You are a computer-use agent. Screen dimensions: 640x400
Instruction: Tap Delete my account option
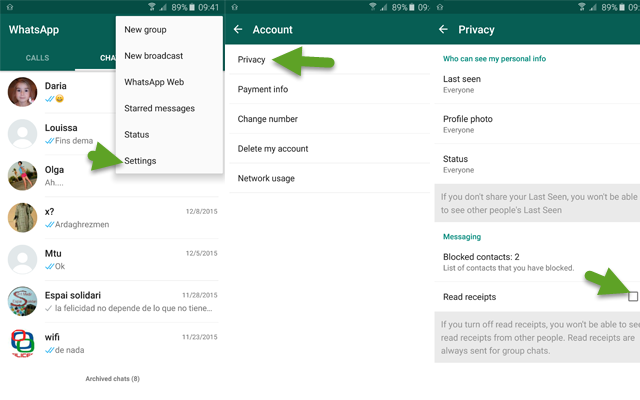273,149
